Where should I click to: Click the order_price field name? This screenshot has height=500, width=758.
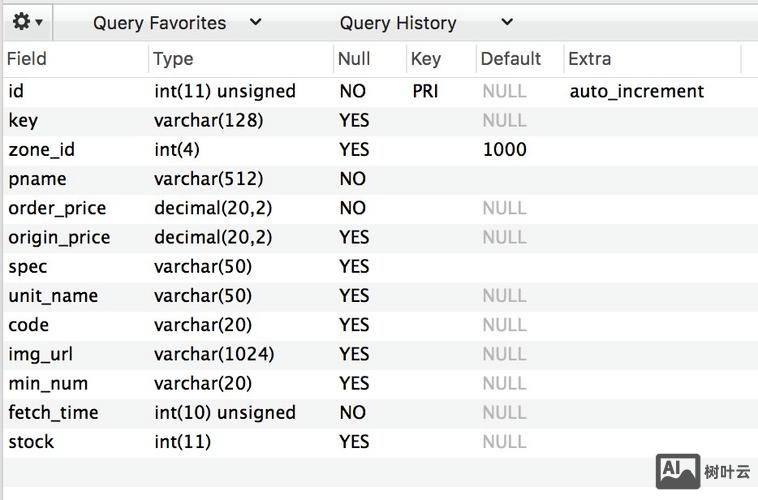point(57,208)
